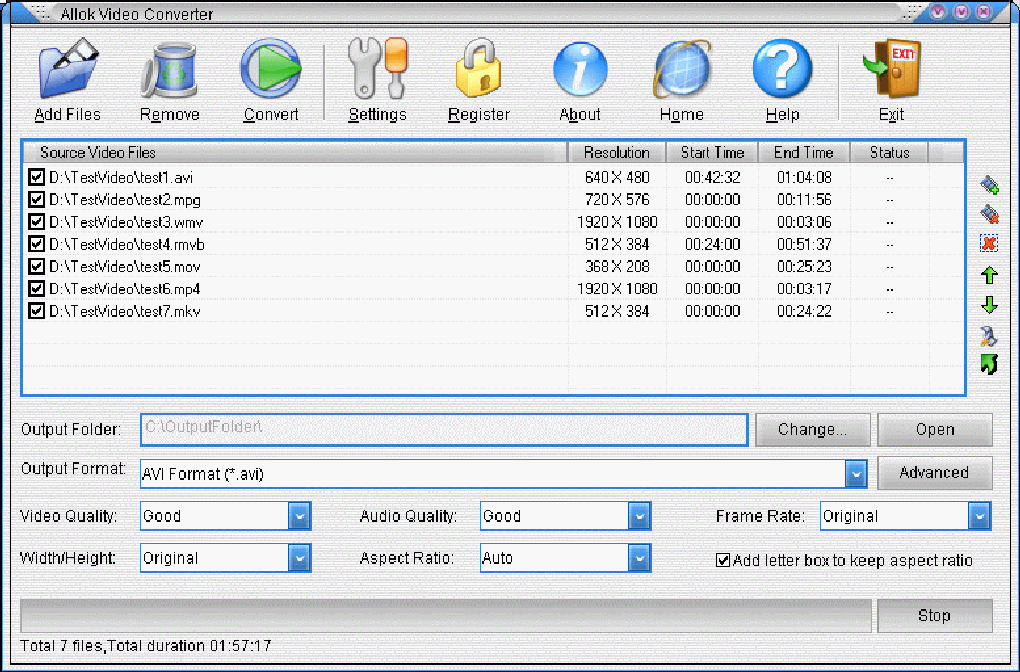Viewport: 1020px width, 672px height.
Task: Open Help with the question mark icon
Action: point(783,68)
